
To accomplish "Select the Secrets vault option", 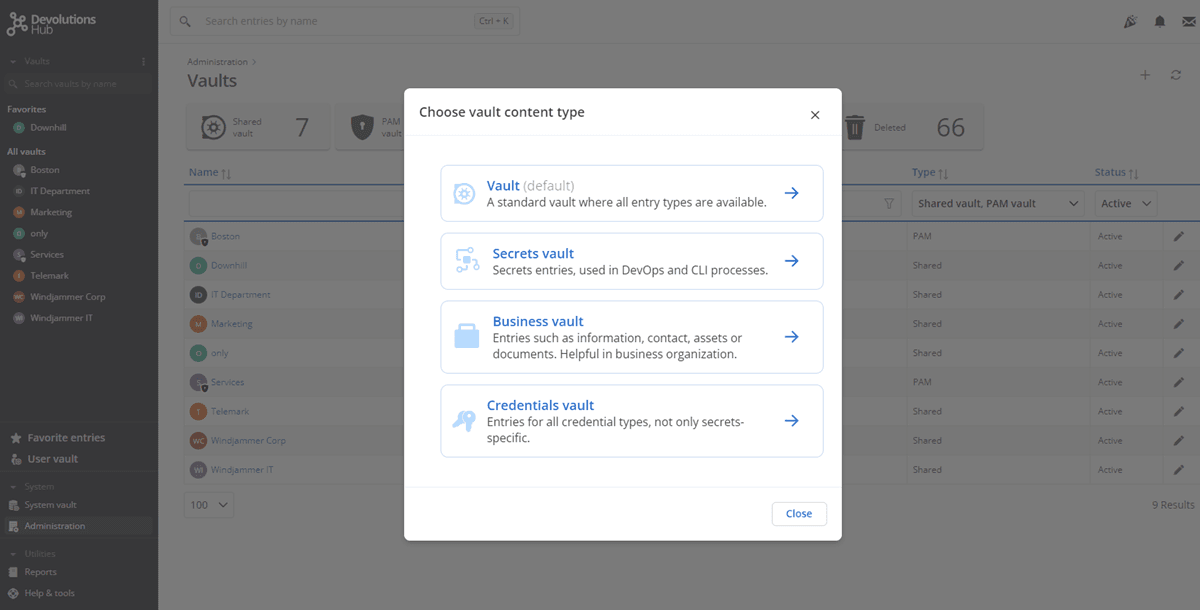I will (631, 261).
